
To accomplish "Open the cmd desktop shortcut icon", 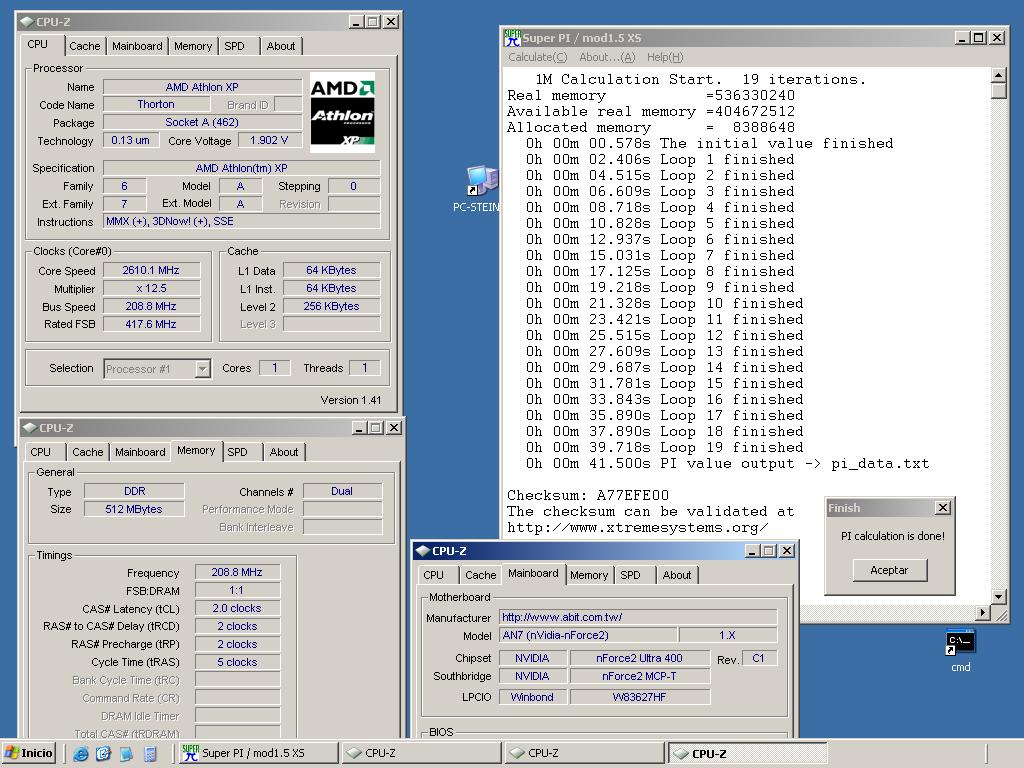I will click(961, 643).
